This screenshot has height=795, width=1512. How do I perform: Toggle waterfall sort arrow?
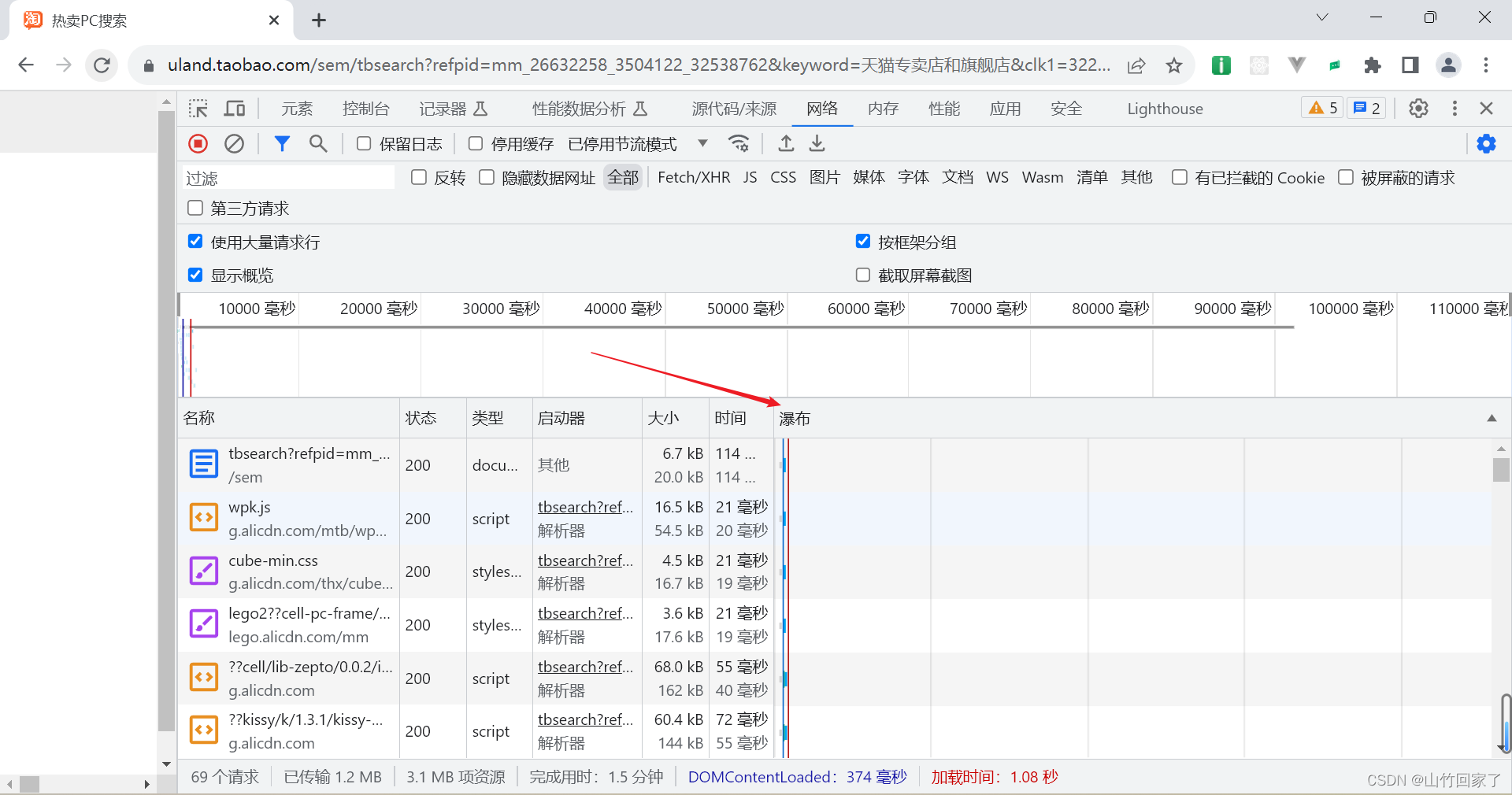click(x=1492, y=418)
